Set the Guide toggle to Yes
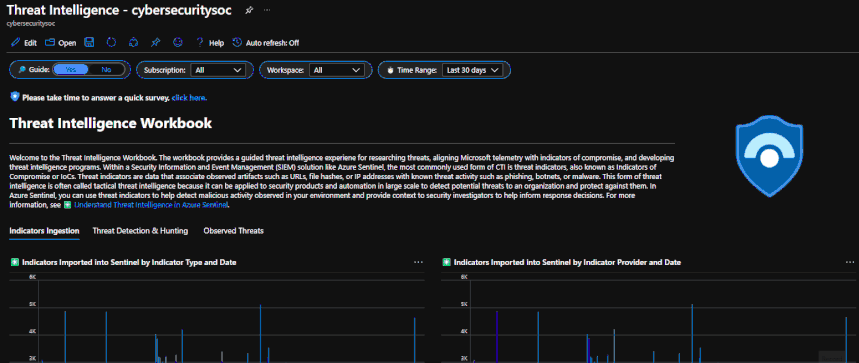The width and height of the screenshot is (859, 363). click(x=71, y=70)
